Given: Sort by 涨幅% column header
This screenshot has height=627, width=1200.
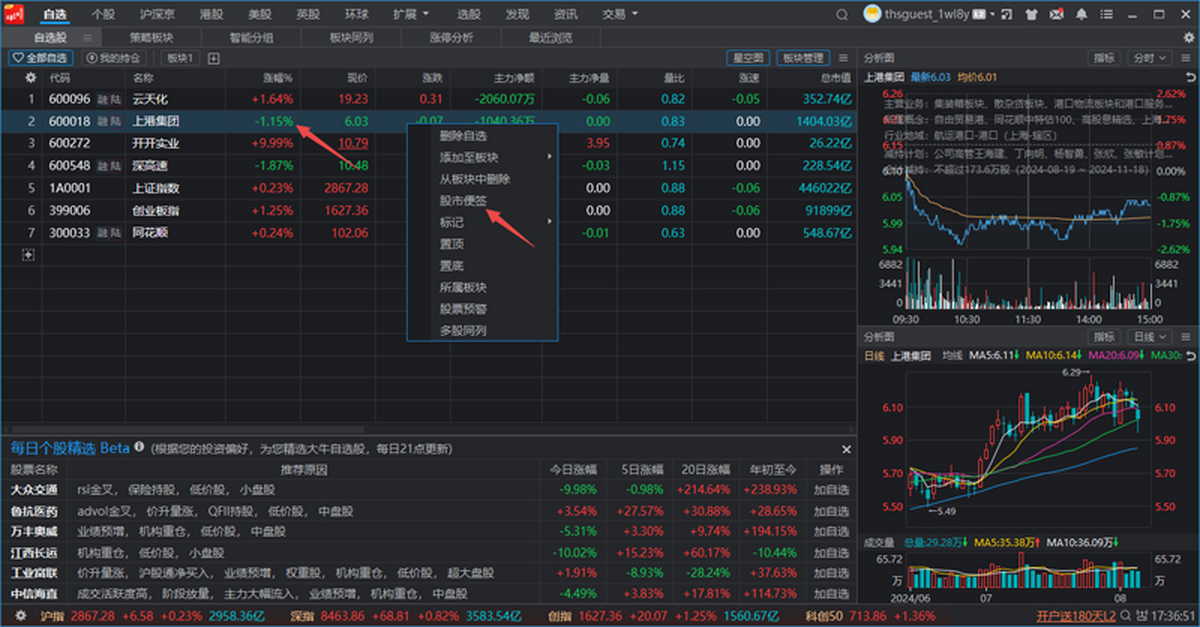Looking at the screenshot, I should pyautogui.click(x=277, y=77).
